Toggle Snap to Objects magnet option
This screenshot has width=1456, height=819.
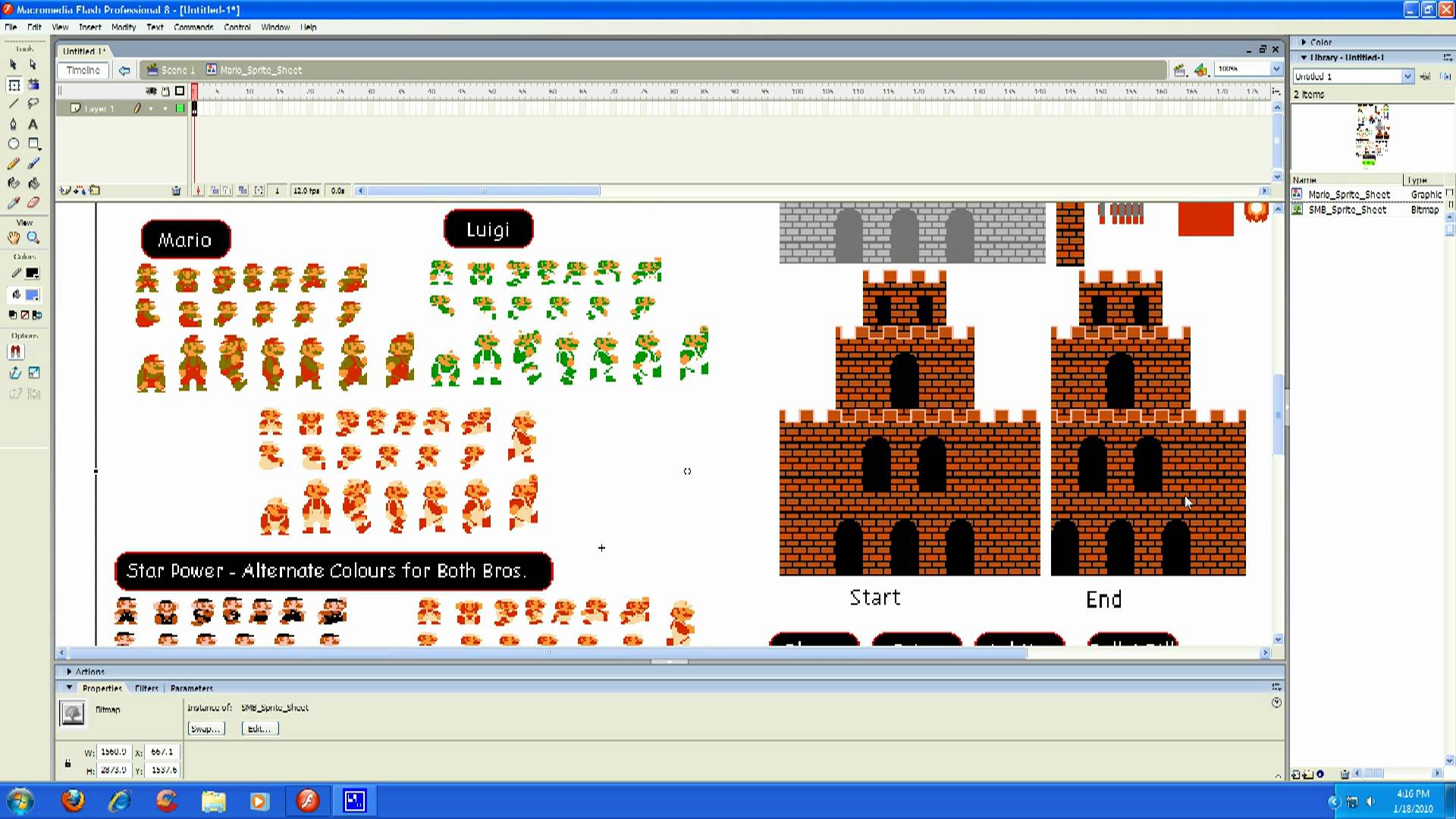tap(15, 352)
